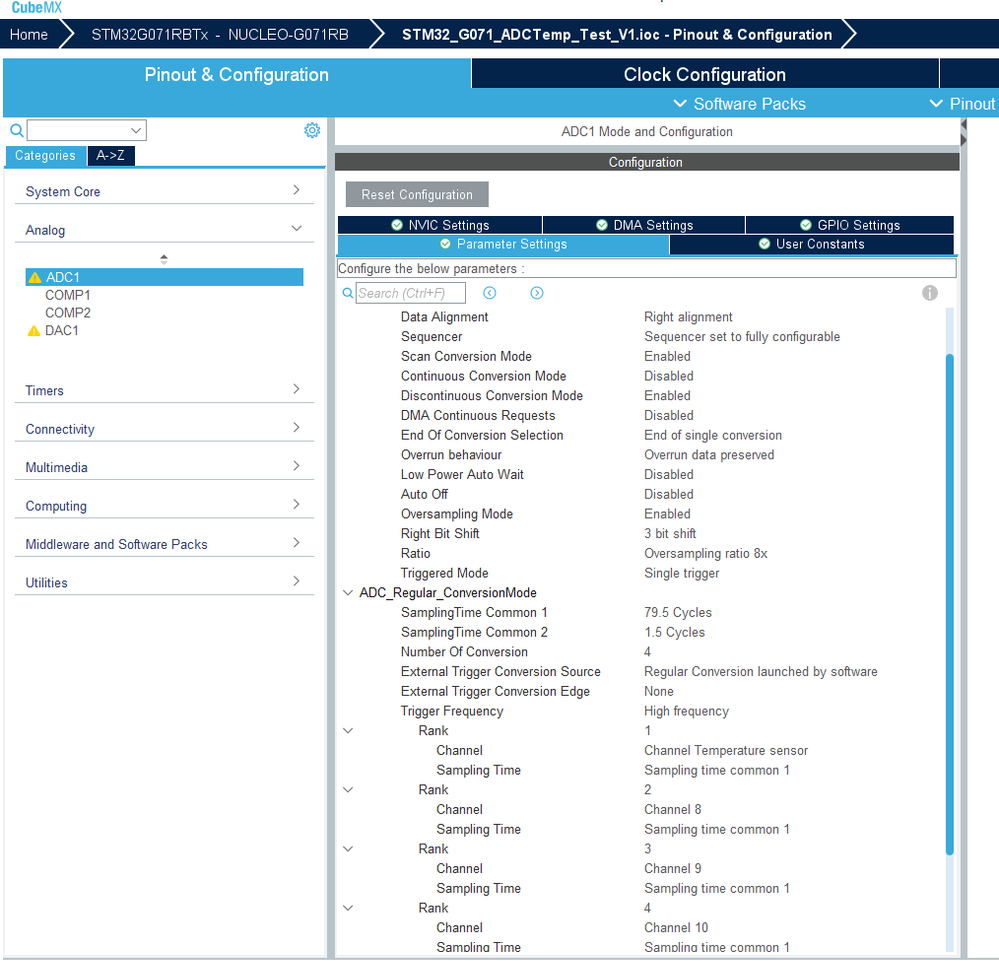999x961 pixels.
Task: Select ADC1 in the Analog list
Action: 164,277
